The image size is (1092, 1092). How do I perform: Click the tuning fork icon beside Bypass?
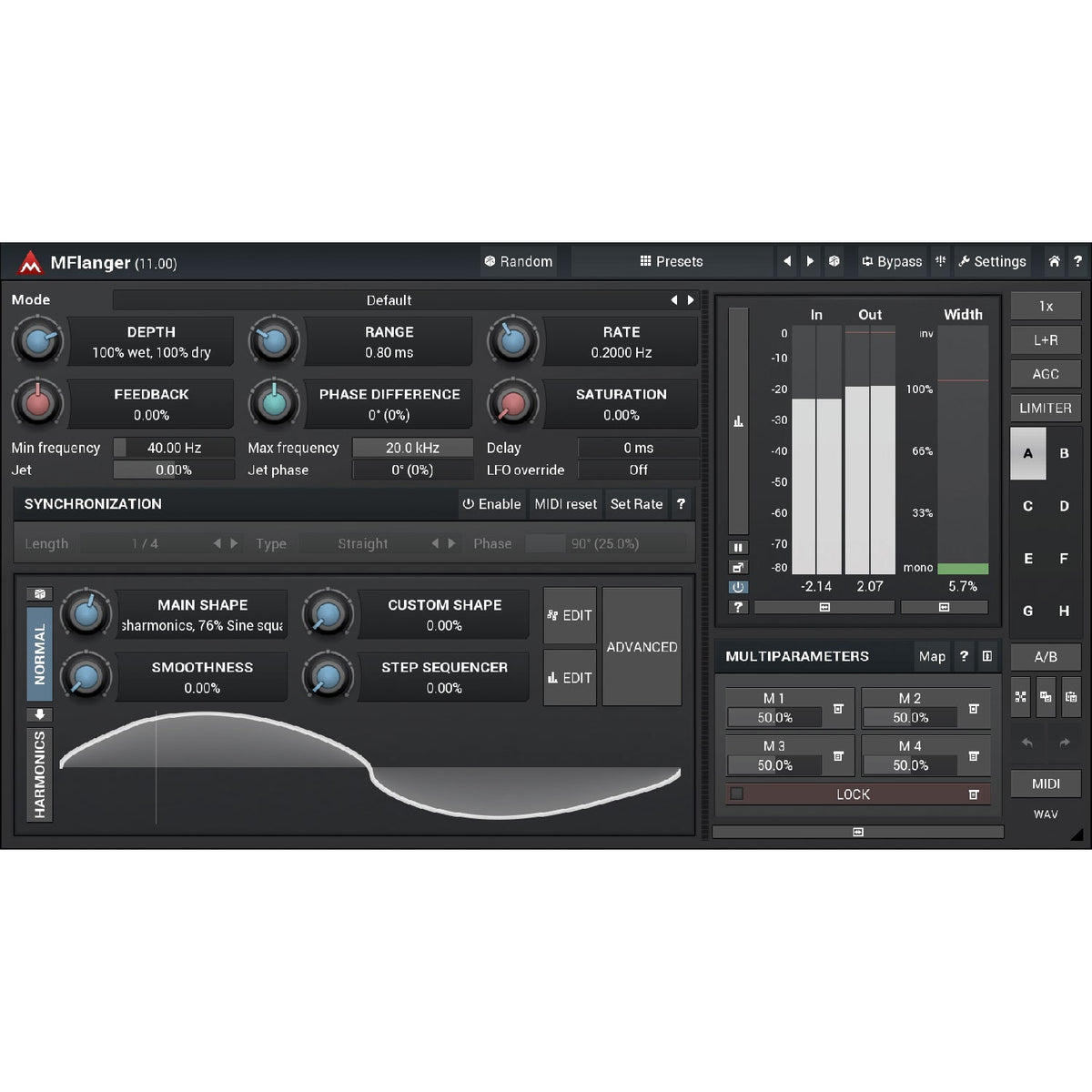[940, 261]
